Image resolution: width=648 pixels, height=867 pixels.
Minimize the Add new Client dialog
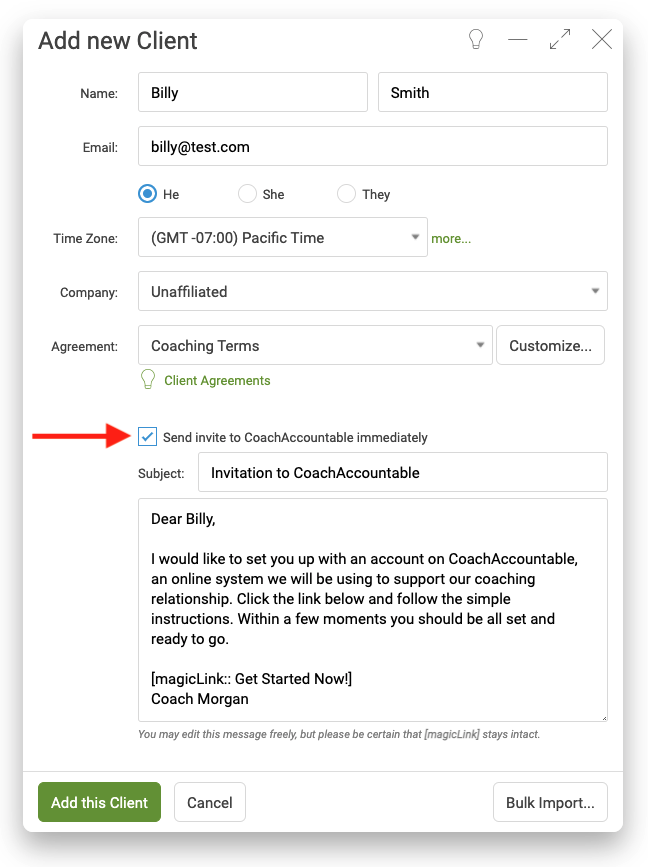[x=518, y=40]
